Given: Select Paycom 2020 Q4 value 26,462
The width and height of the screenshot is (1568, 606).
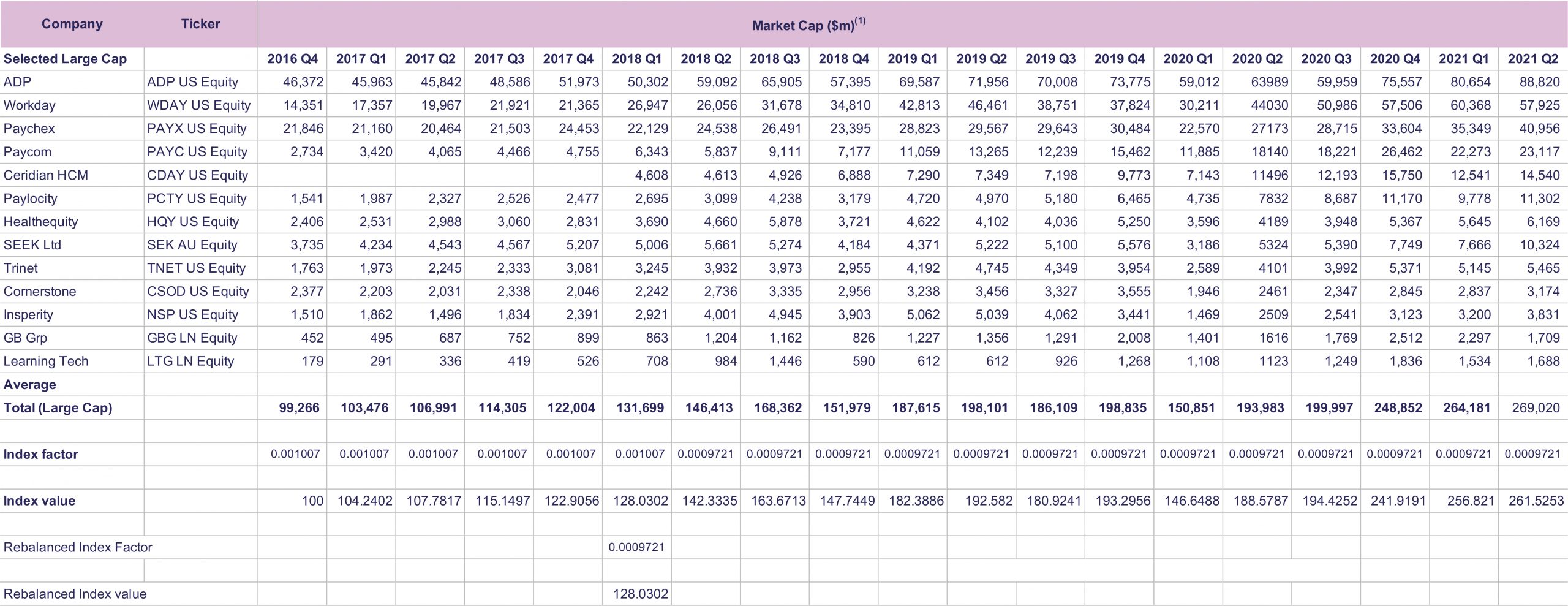Looking at the screenshot, I should [x=1401, y=152].
